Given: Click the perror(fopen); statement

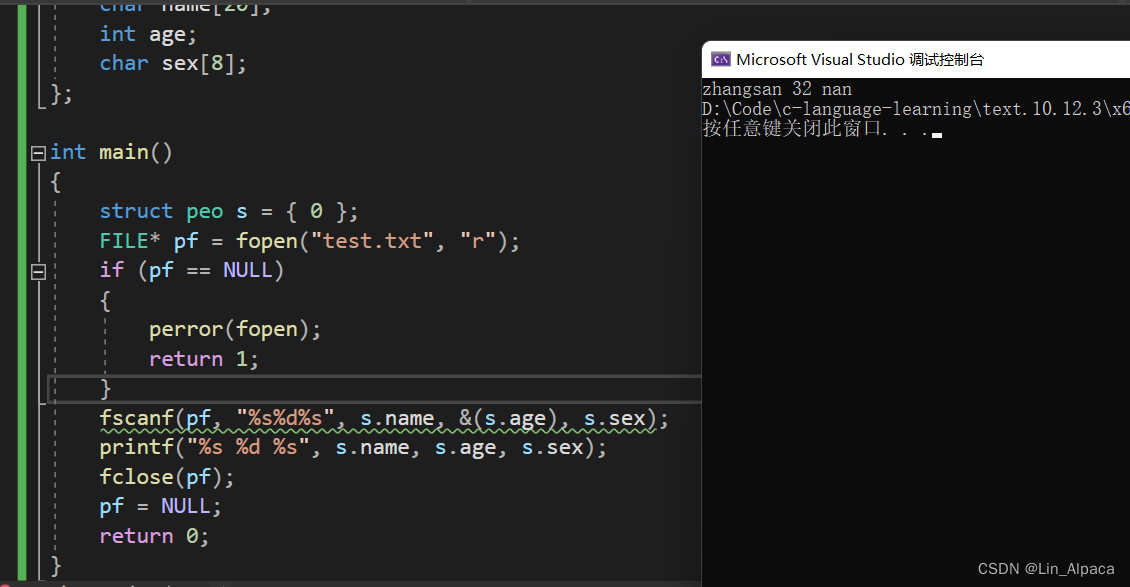Looking at the screenshot, I should tap(235, 330).
